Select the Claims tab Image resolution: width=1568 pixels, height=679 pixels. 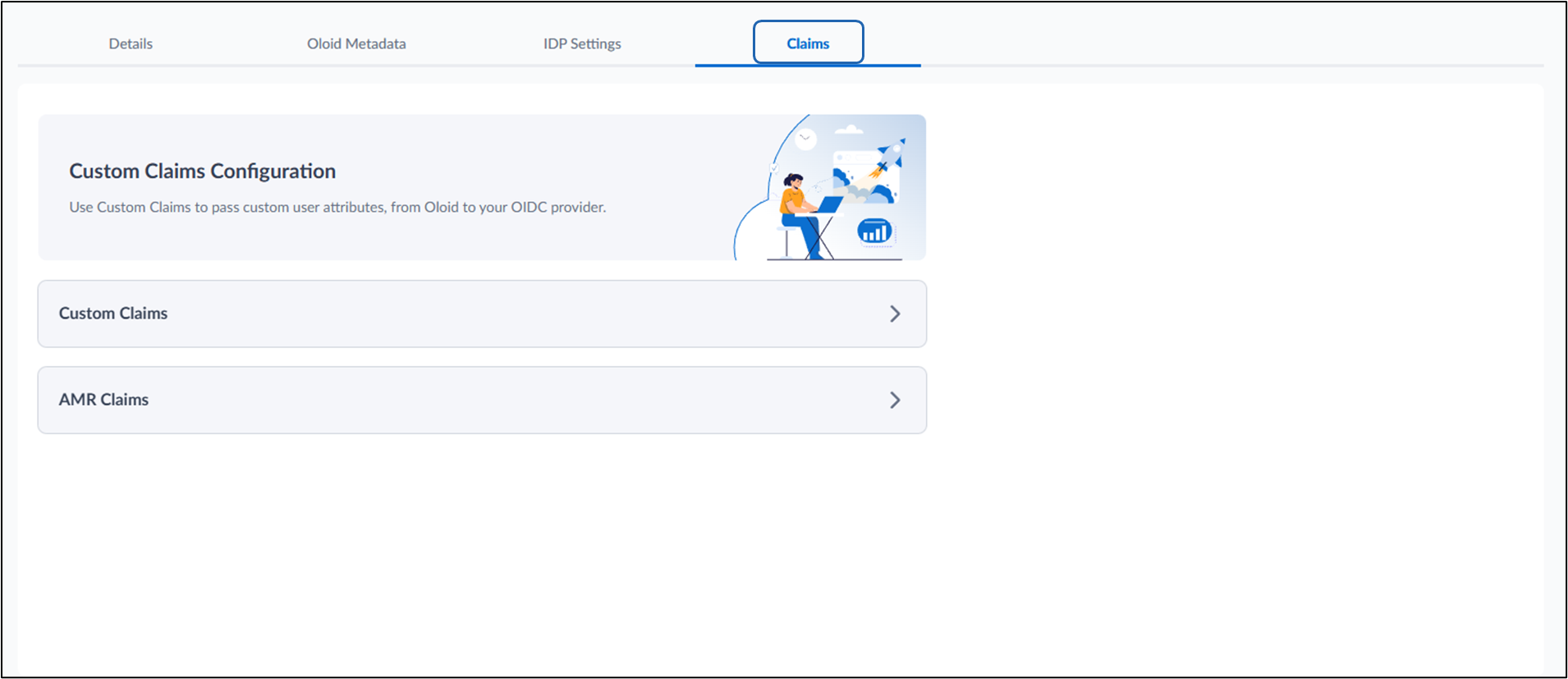808,44
